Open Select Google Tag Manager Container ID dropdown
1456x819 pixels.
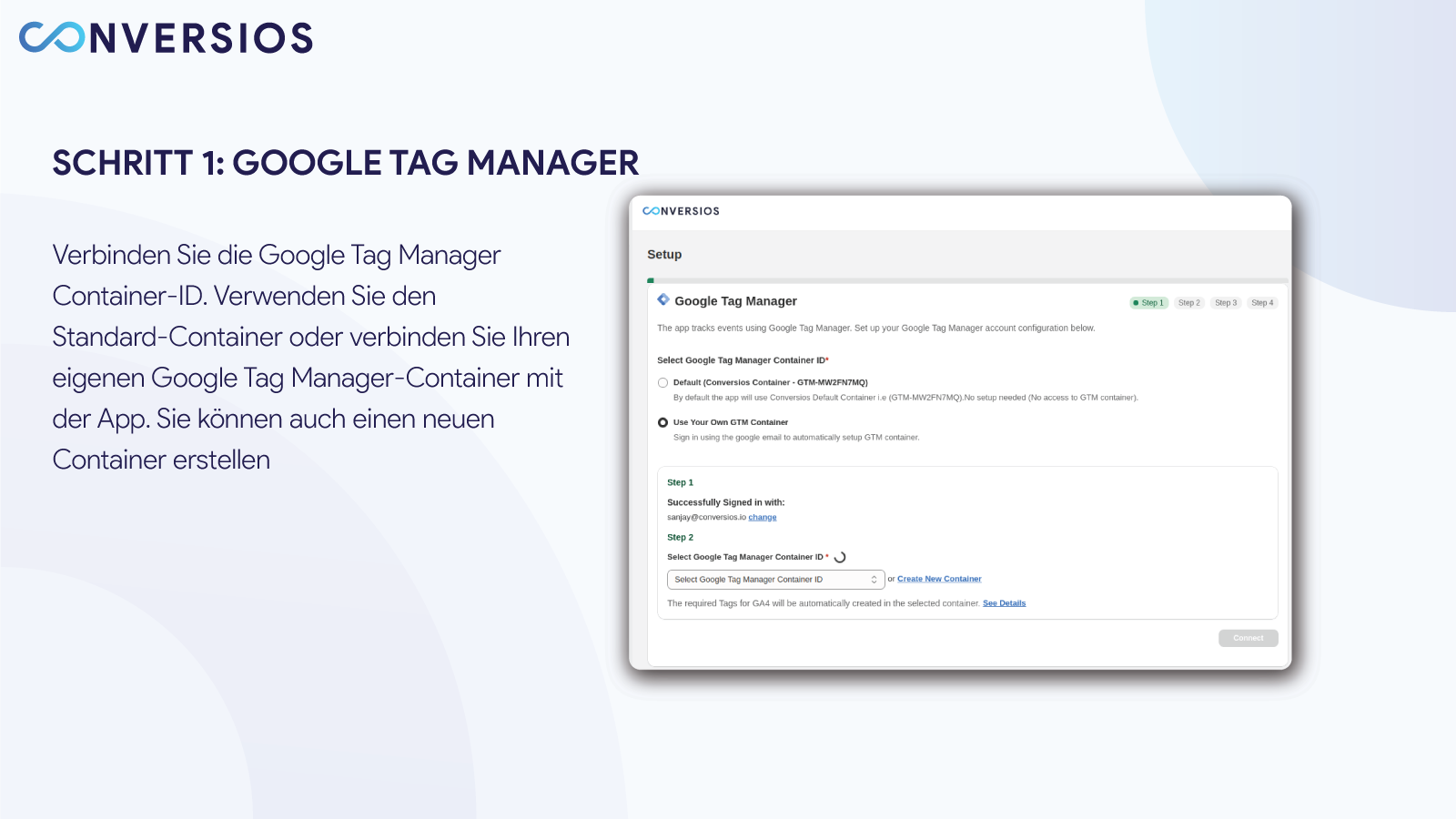(x=775, y=580)
